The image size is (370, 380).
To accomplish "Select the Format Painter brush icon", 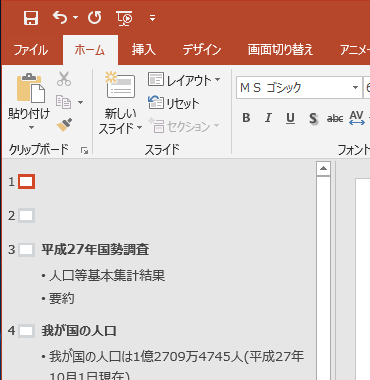I will click(x=64, y=125).
